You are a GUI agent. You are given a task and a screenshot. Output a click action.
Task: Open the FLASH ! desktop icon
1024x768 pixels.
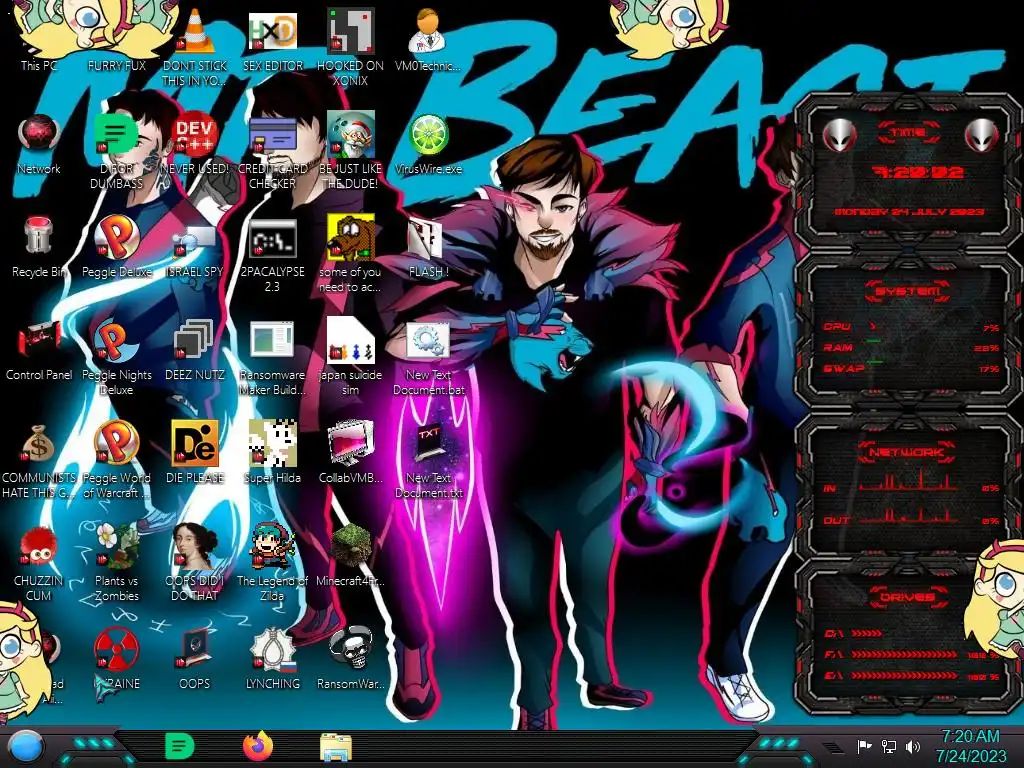click(425, 238)
